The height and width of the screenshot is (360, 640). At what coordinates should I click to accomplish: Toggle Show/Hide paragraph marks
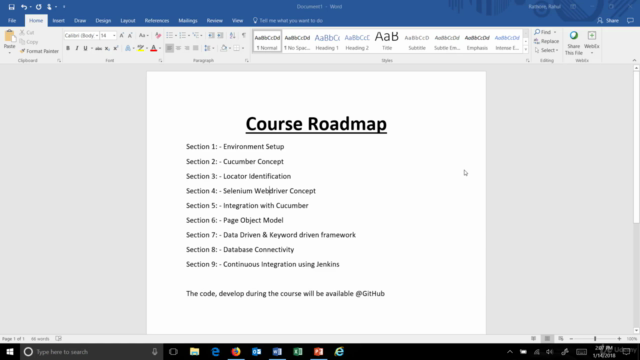pos(244,36)
